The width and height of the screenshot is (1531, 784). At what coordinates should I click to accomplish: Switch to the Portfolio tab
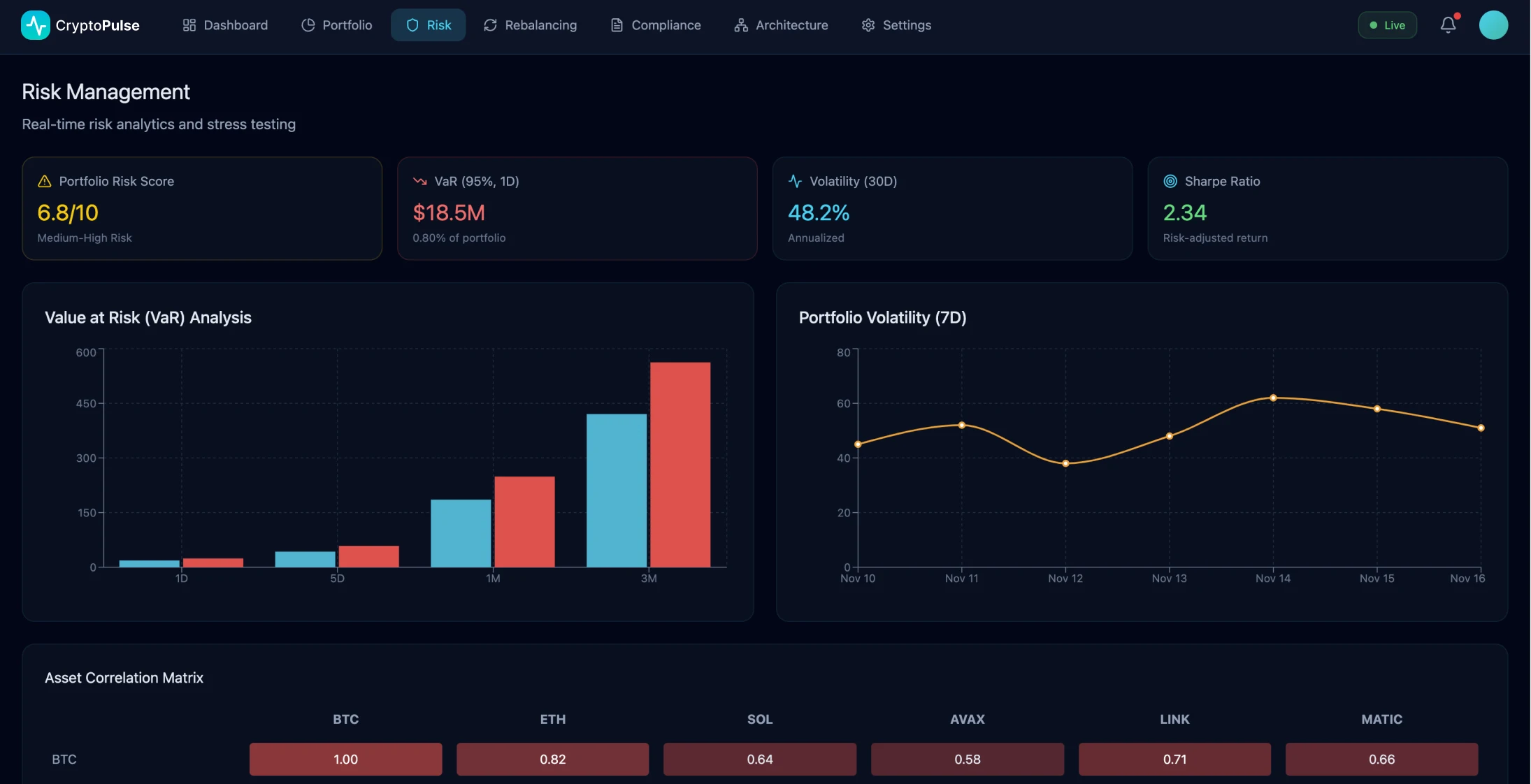(x=336, y=24)
